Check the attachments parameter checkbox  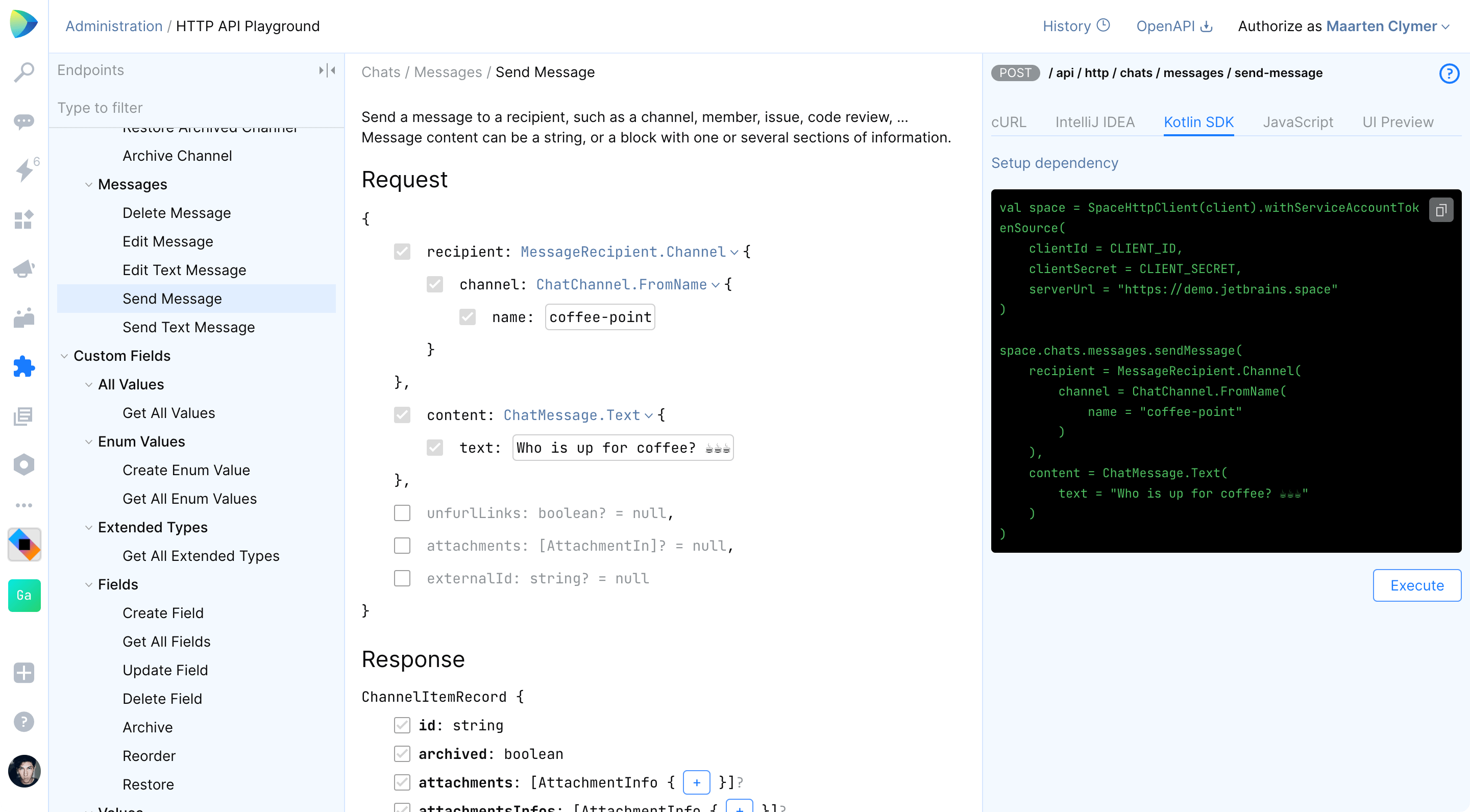pos(402,546)
